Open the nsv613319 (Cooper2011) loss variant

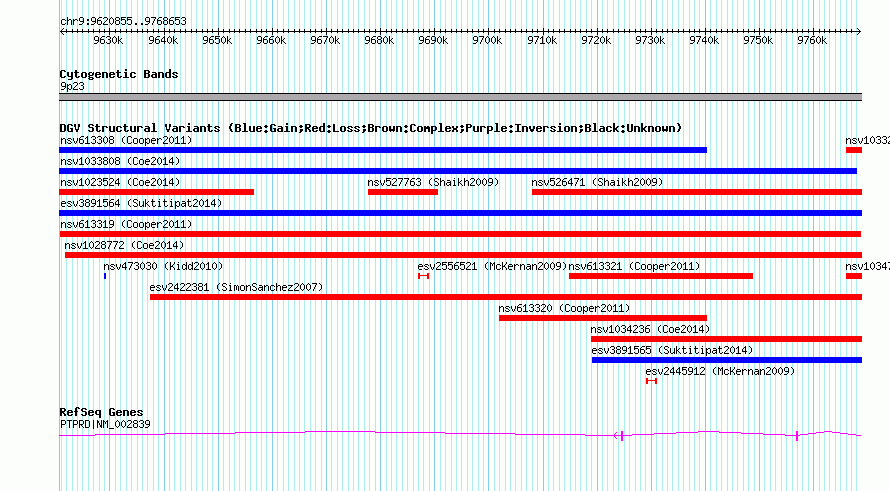[x=460, y=234]
